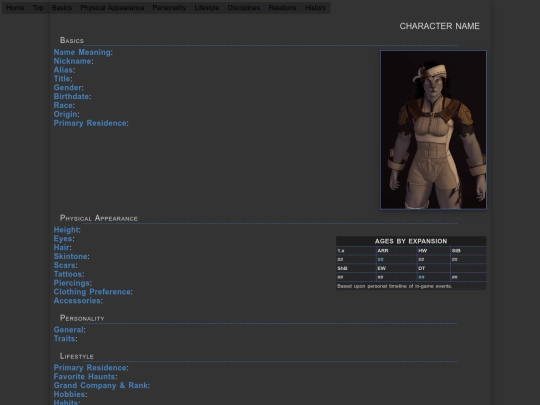Jump to Top via the navigation bar
The image size is (540, 405).
click(38, 8)
